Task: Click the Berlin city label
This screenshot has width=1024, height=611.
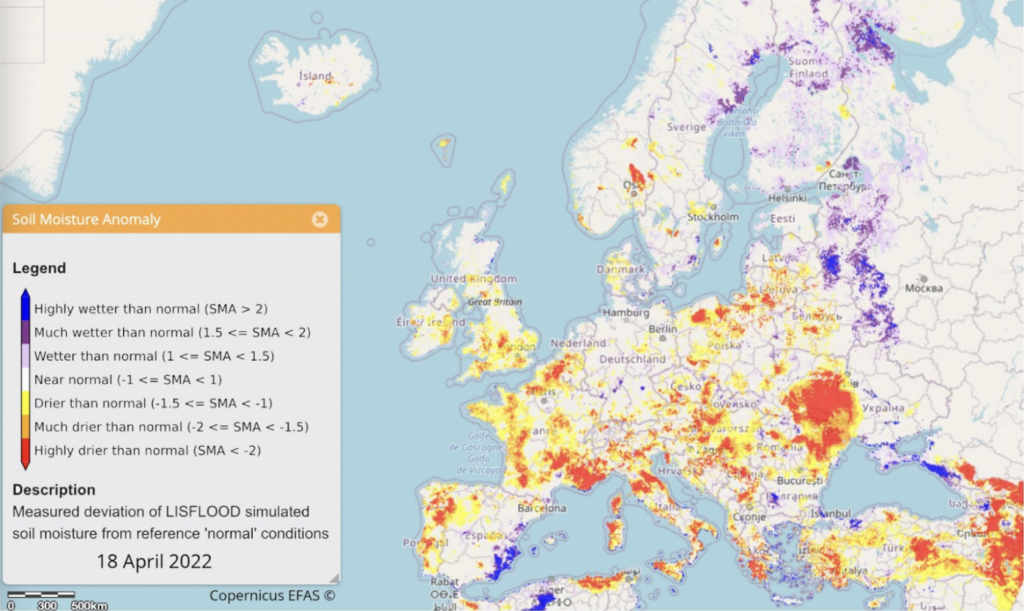Action: pyautogui.click(x=663, y=328)
